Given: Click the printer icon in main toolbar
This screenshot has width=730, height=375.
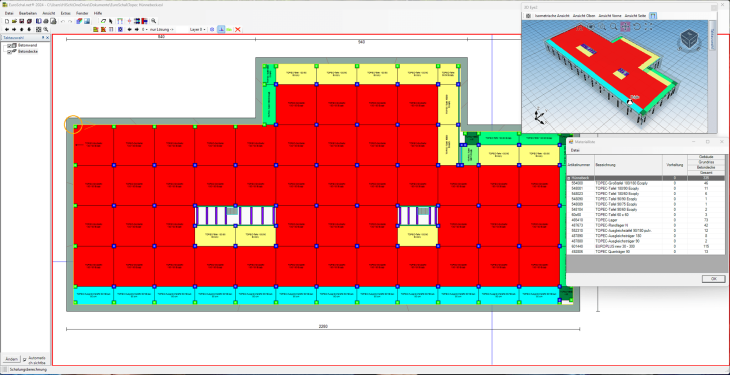Looking at the screenshot, I should coord(46,21).
